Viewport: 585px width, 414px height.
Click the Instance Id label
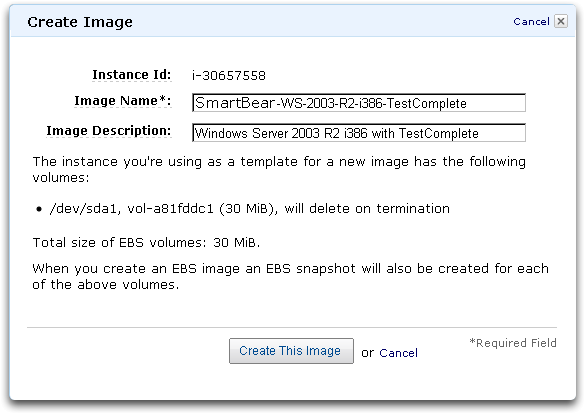pyautogui.click(x=132, y=75)
